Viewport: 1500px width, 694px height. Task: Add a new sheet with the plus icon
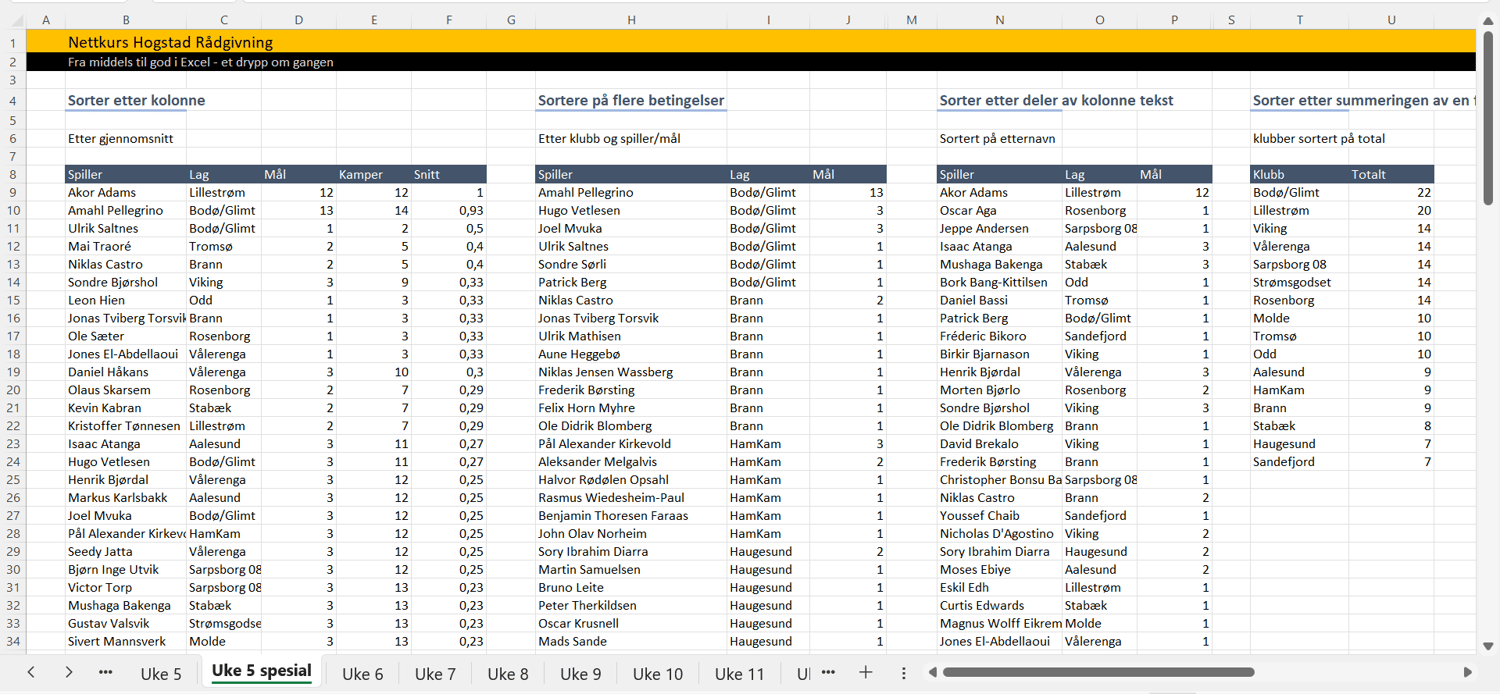tap(866, 673)
